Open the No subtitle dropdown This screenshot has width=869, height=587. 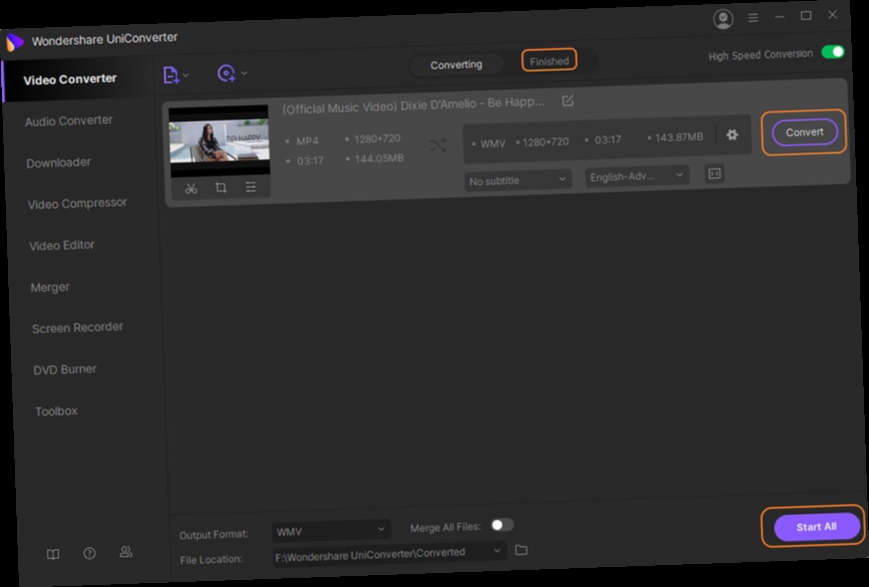point(517,180)
